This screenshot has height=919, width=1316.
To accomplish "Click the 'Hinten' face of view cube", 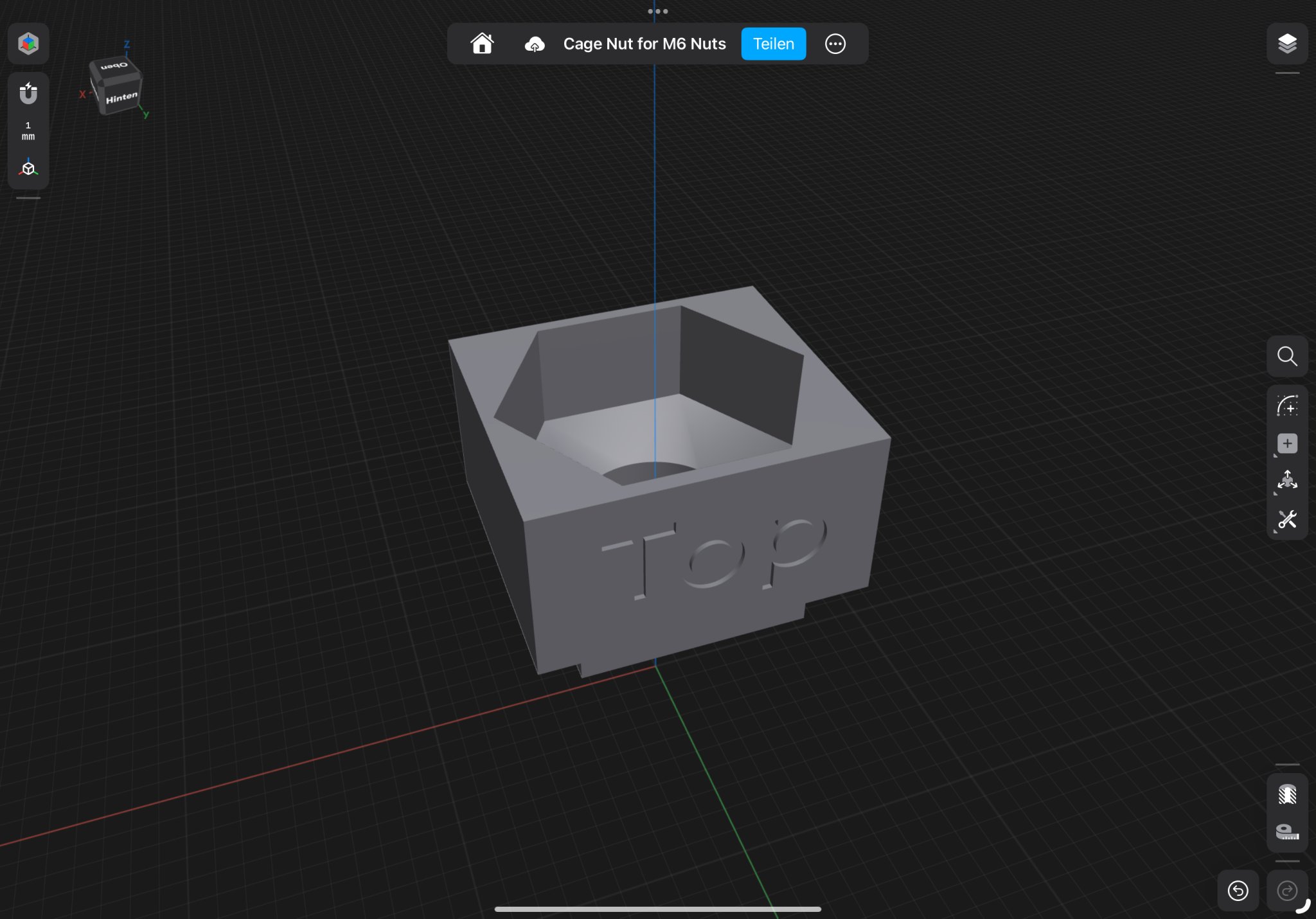I will (x=121, y=98).
